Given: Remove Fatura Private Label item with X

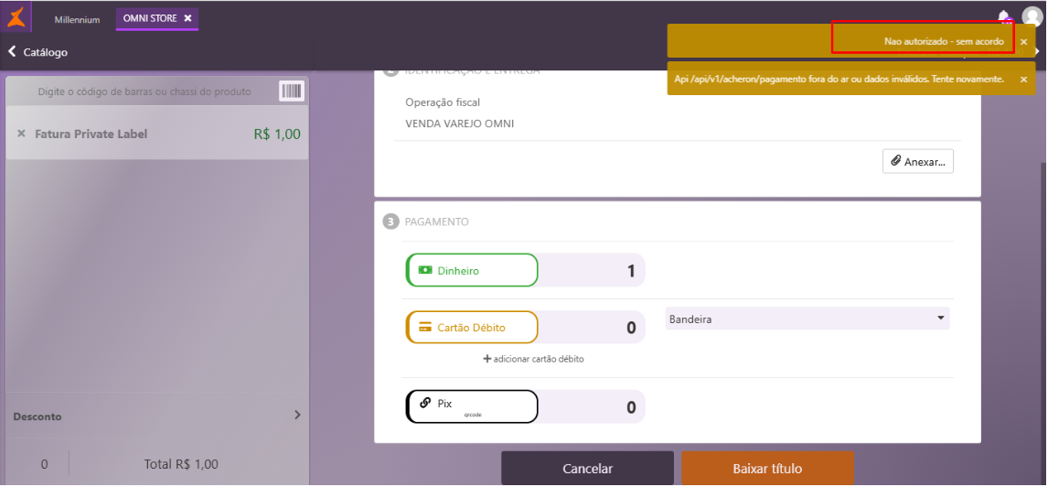Looking at the screenshot, I should 21,134.
